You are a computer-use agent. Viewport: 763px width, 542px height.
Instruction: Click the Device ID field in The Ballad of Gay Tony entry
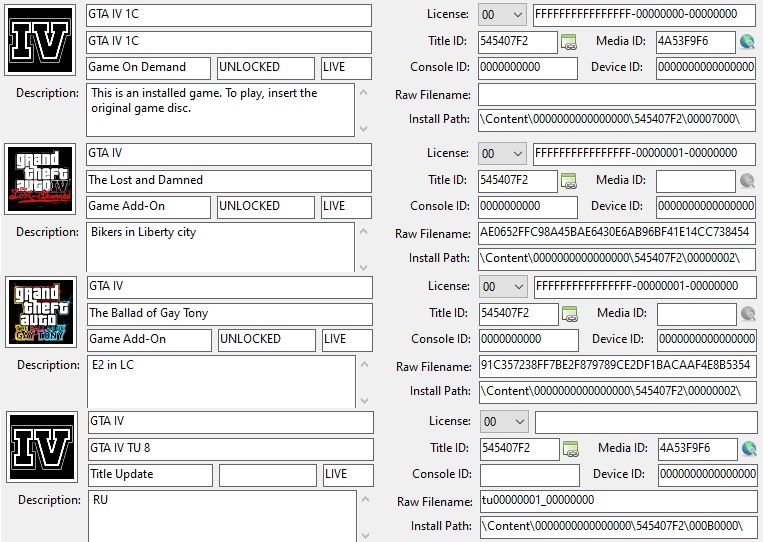click(x=707, y=340)
